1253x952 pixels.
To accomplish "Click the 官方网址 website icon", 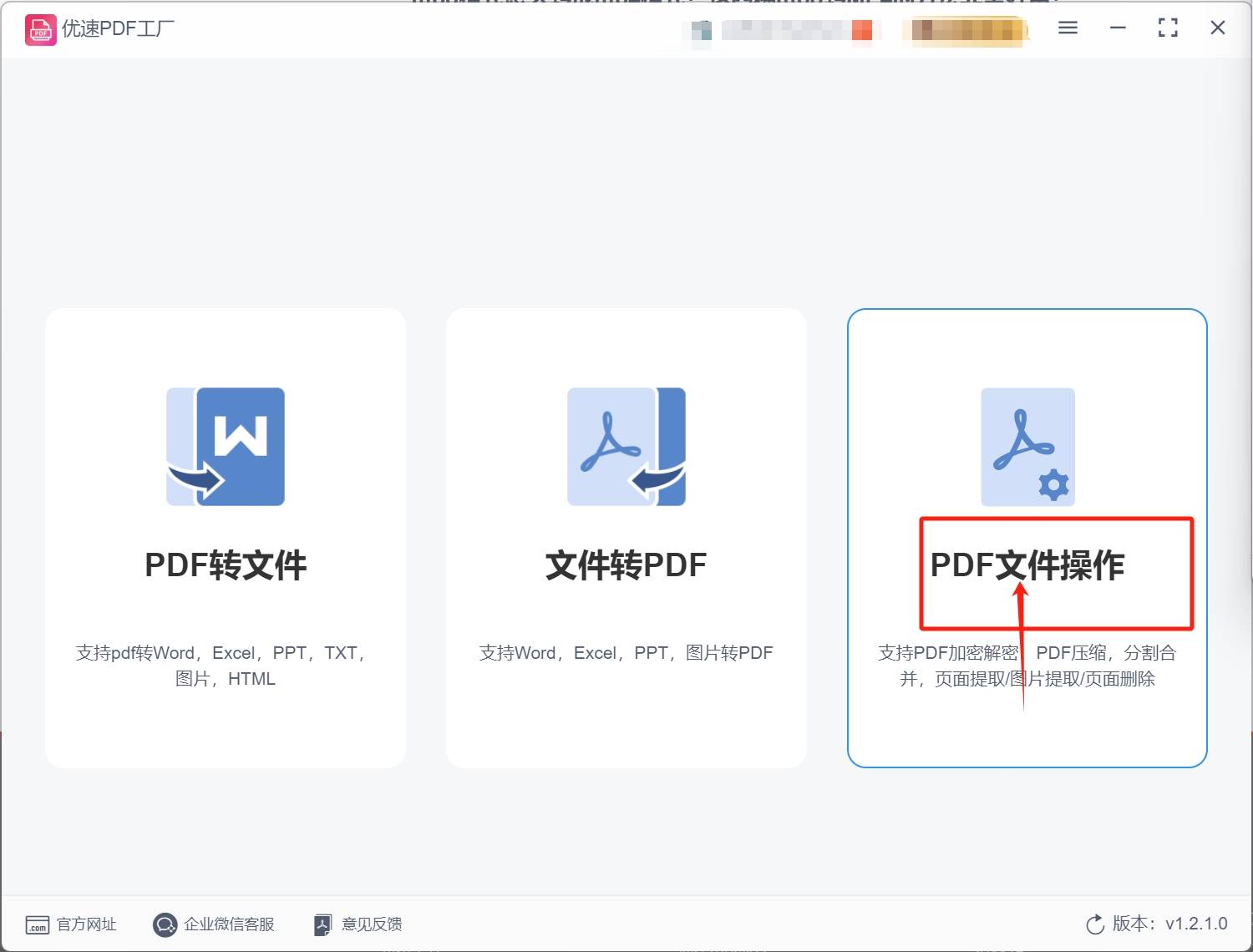I will [37, 924].
